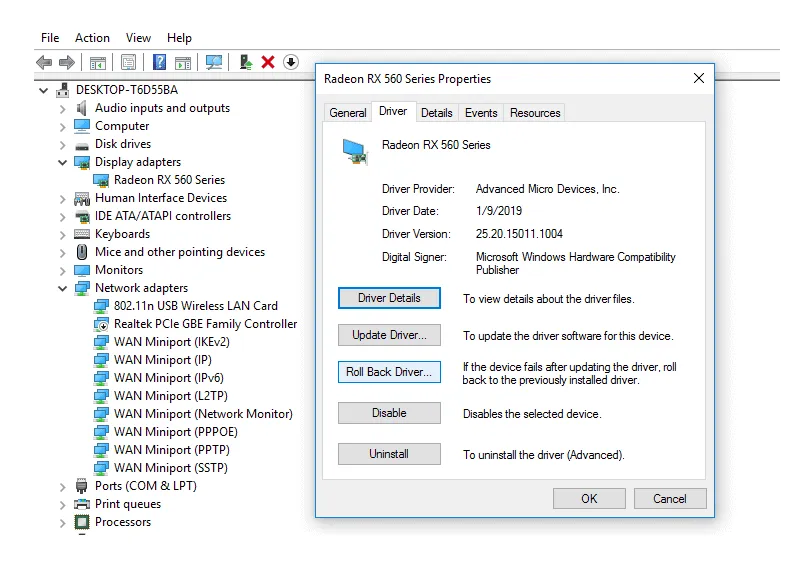Screen dimensions: 807x584
Task: Click Scan for hardware changes monitor icon
Action: (214, 62)
